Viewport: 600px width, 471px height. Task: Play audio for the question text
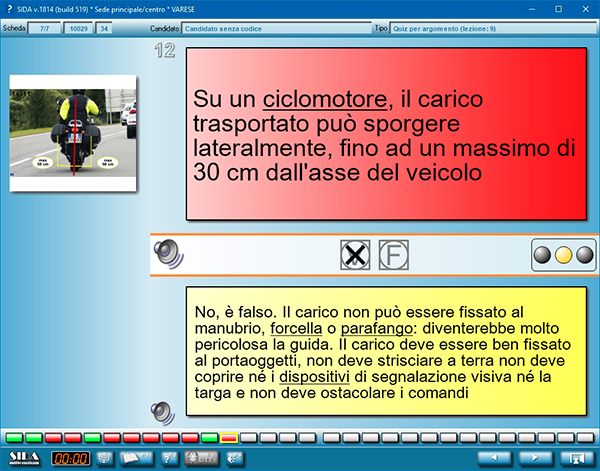click(x=168, y=255)
